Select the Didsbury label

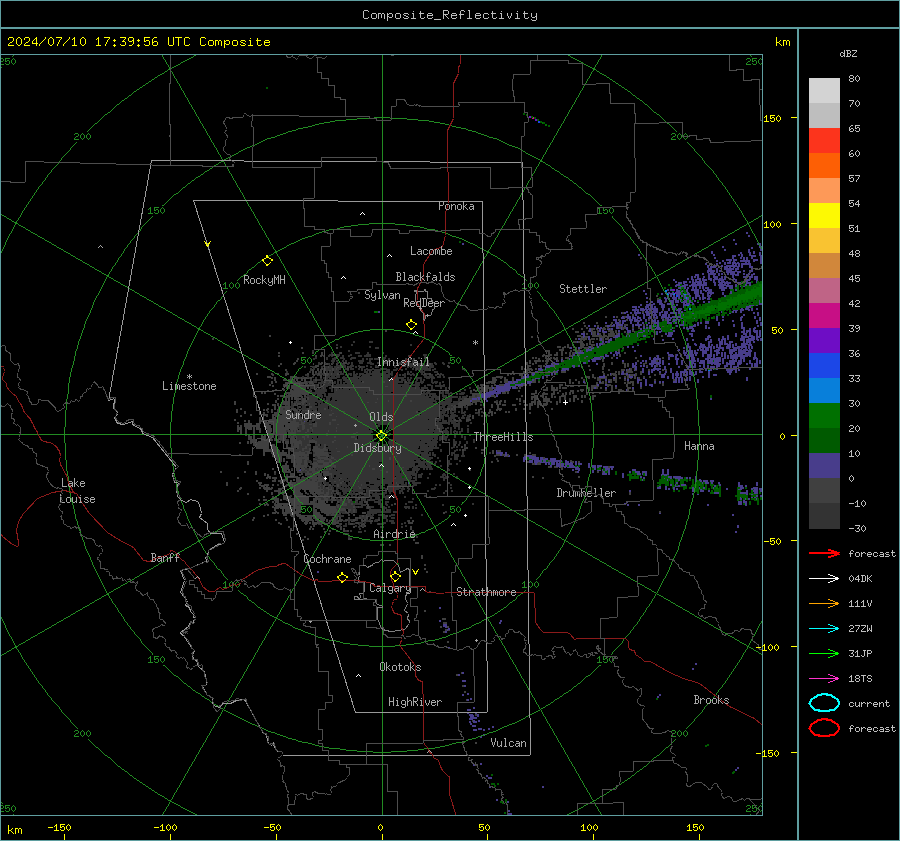(377, 448)
